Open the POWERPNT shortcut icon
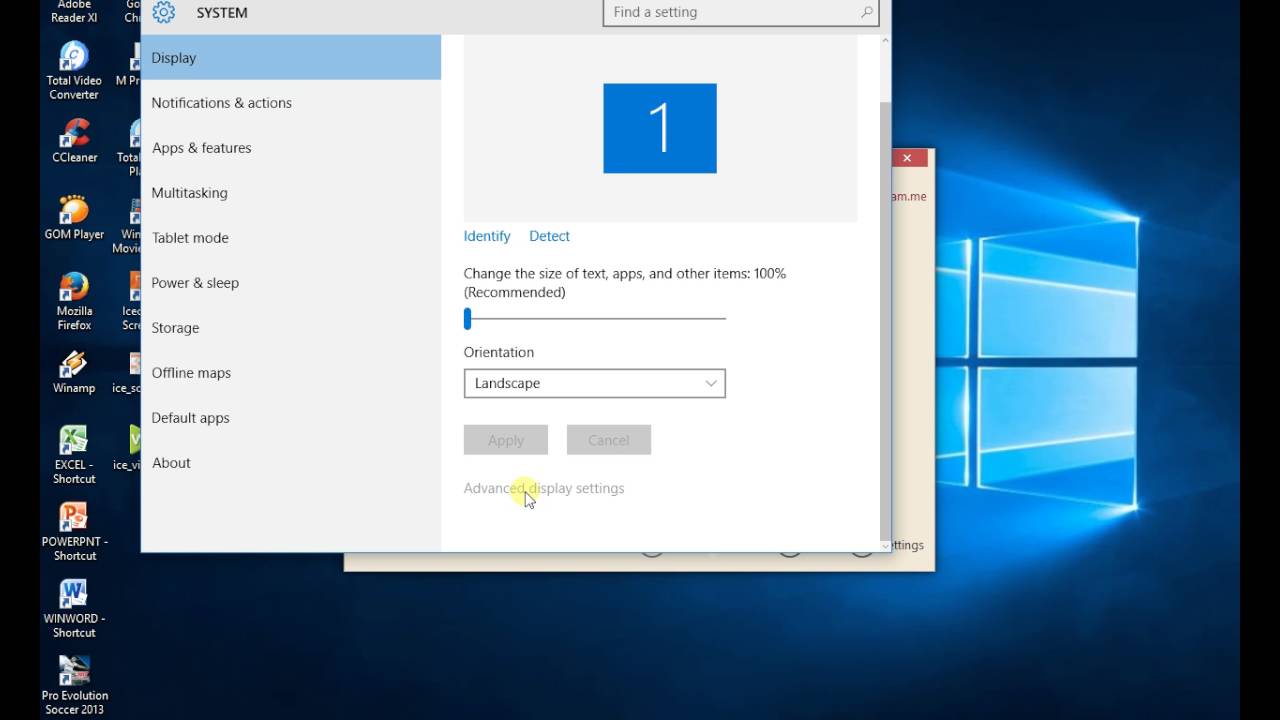 coord(74,532)
